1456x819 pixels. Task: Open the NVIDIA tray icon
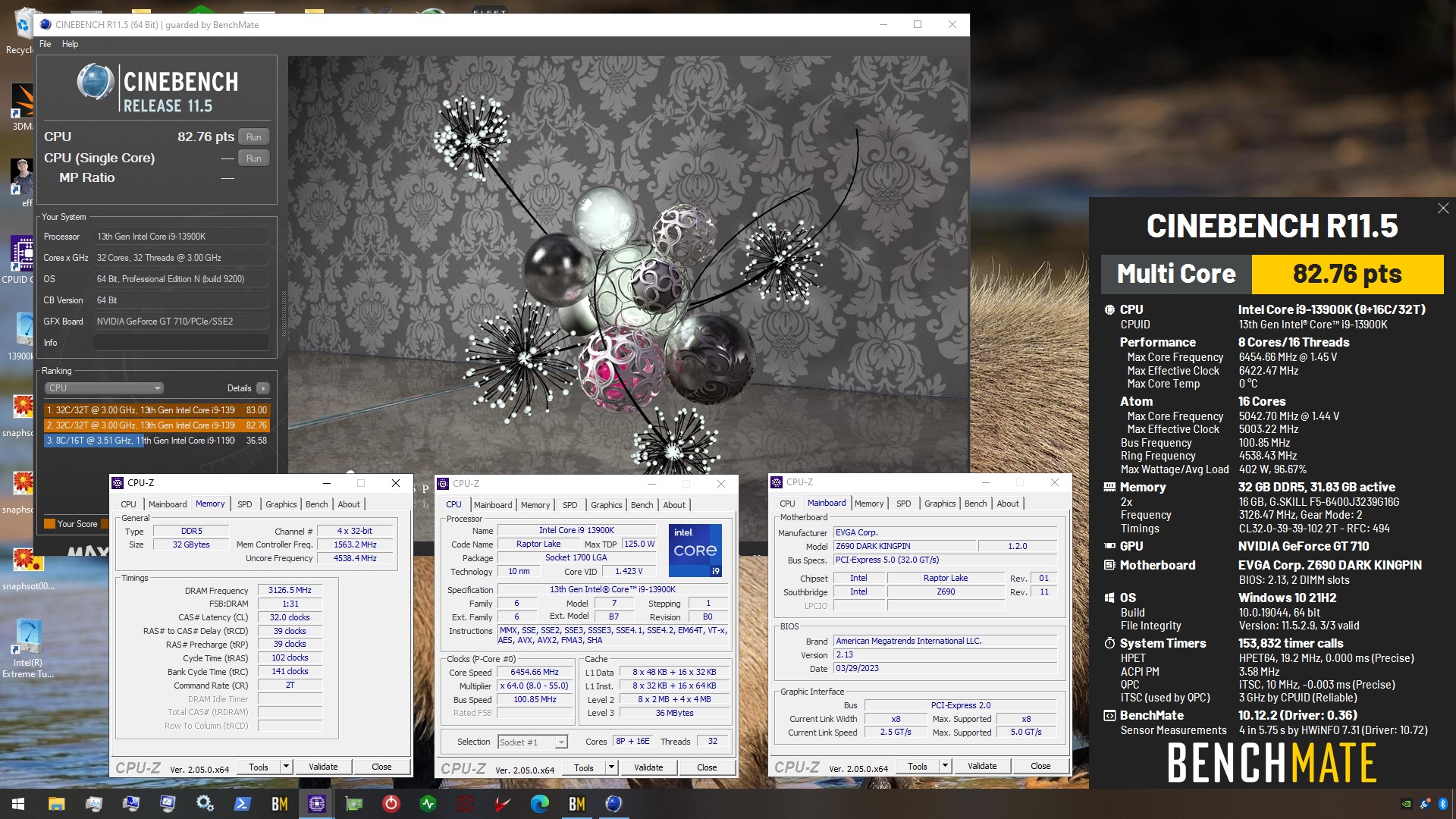click(1407, 804)
